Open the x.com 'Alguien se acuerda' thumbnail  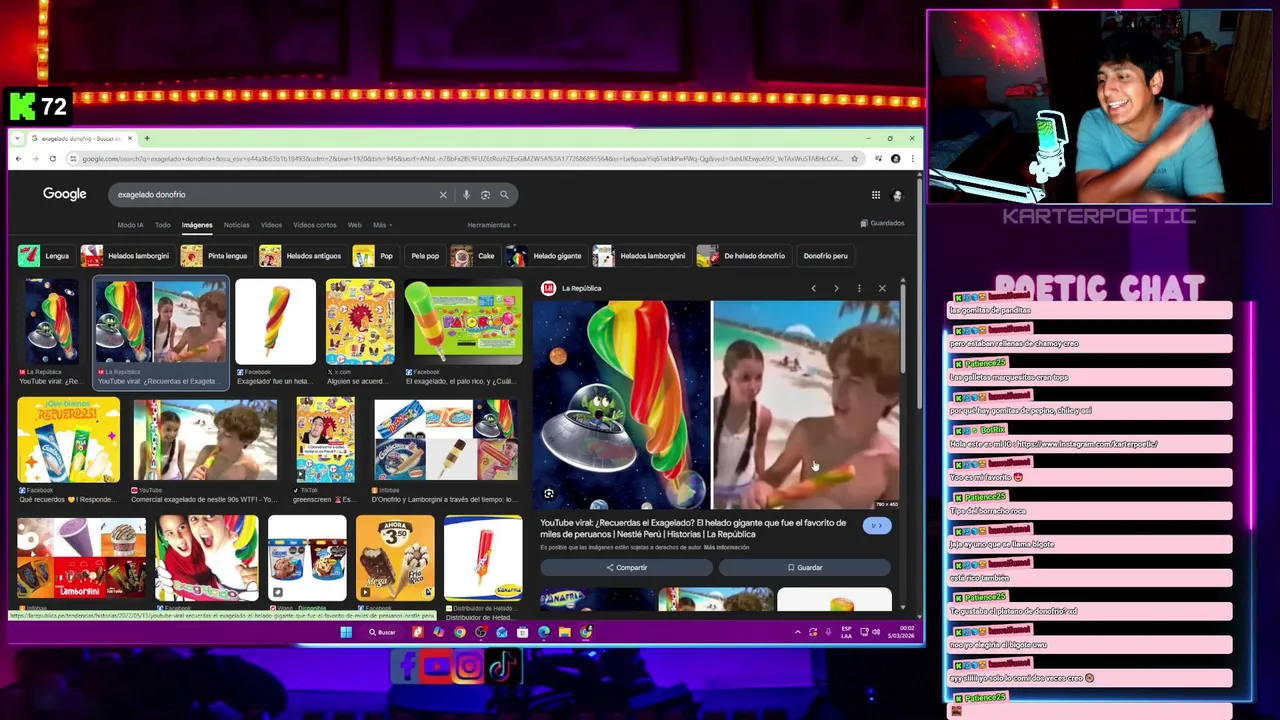tap(360, 321)
